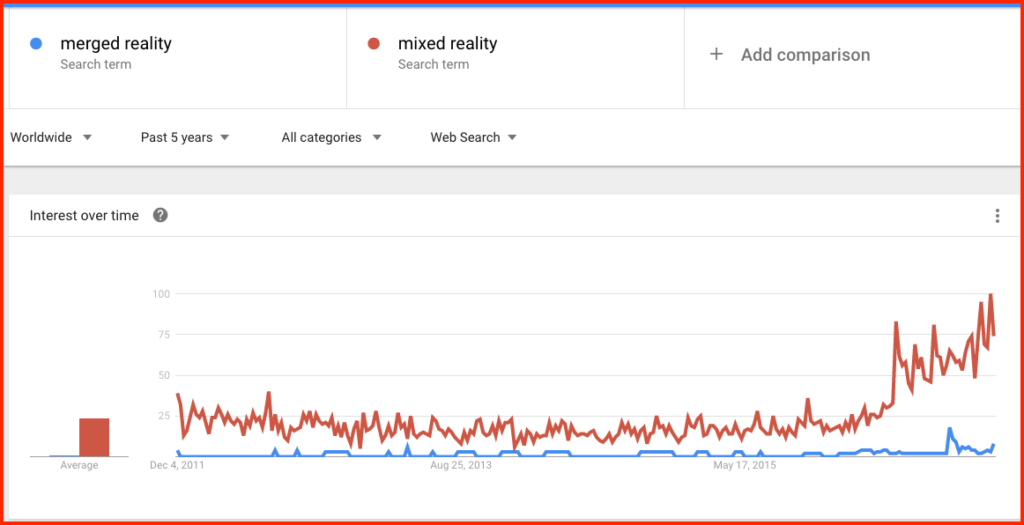Click the May 17, 2015 axis label
1024x525 pixels.
point(744,466)
